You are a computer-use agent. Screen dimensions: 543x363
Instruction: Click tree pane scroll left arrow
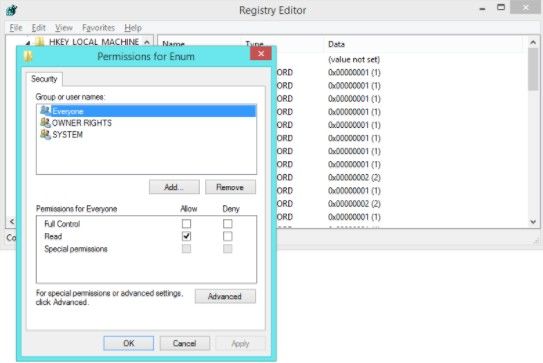coord(11,221)
